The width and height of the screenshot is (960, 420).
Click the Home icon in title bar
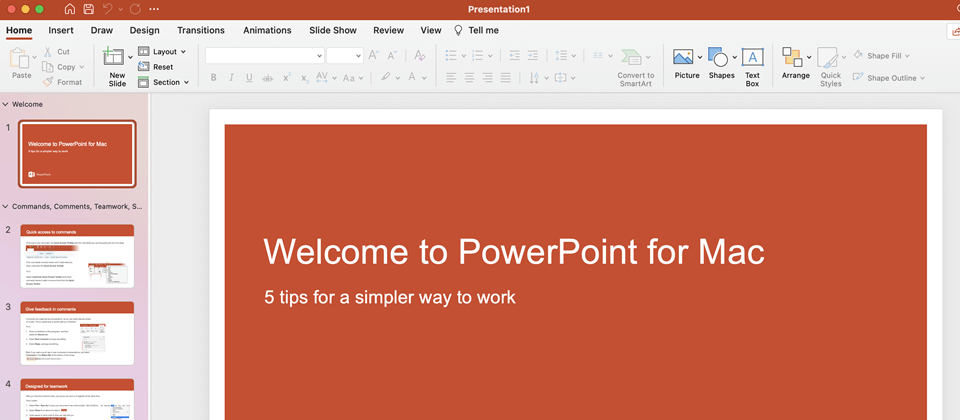[x=70, y=9]
